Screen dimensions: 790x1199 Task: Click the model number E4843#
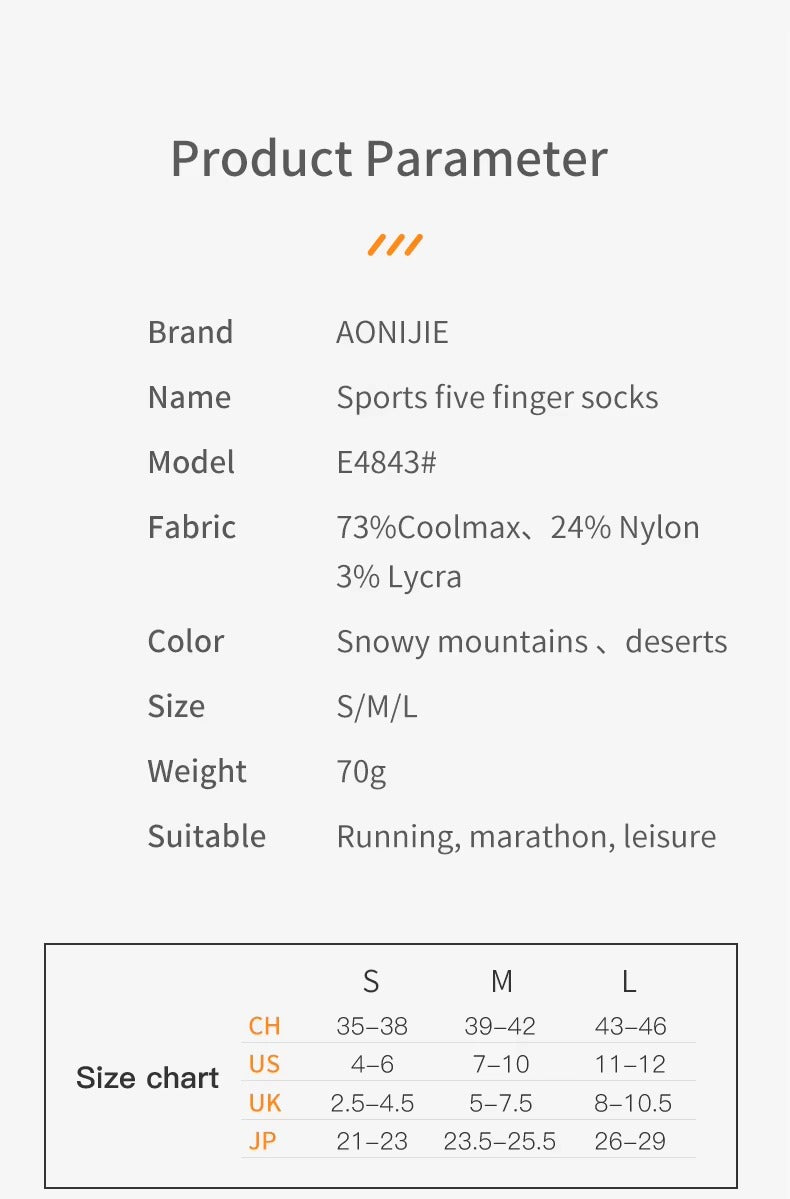386,462
